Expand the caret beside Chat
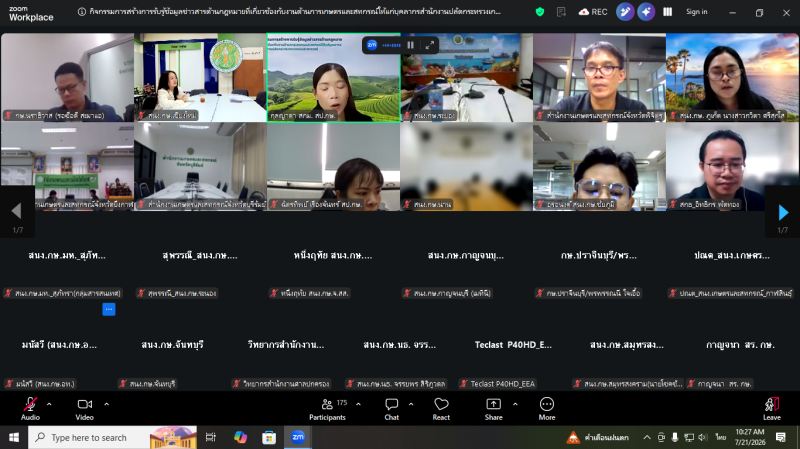Screen dimensions: 800x449 click(411, 404)
